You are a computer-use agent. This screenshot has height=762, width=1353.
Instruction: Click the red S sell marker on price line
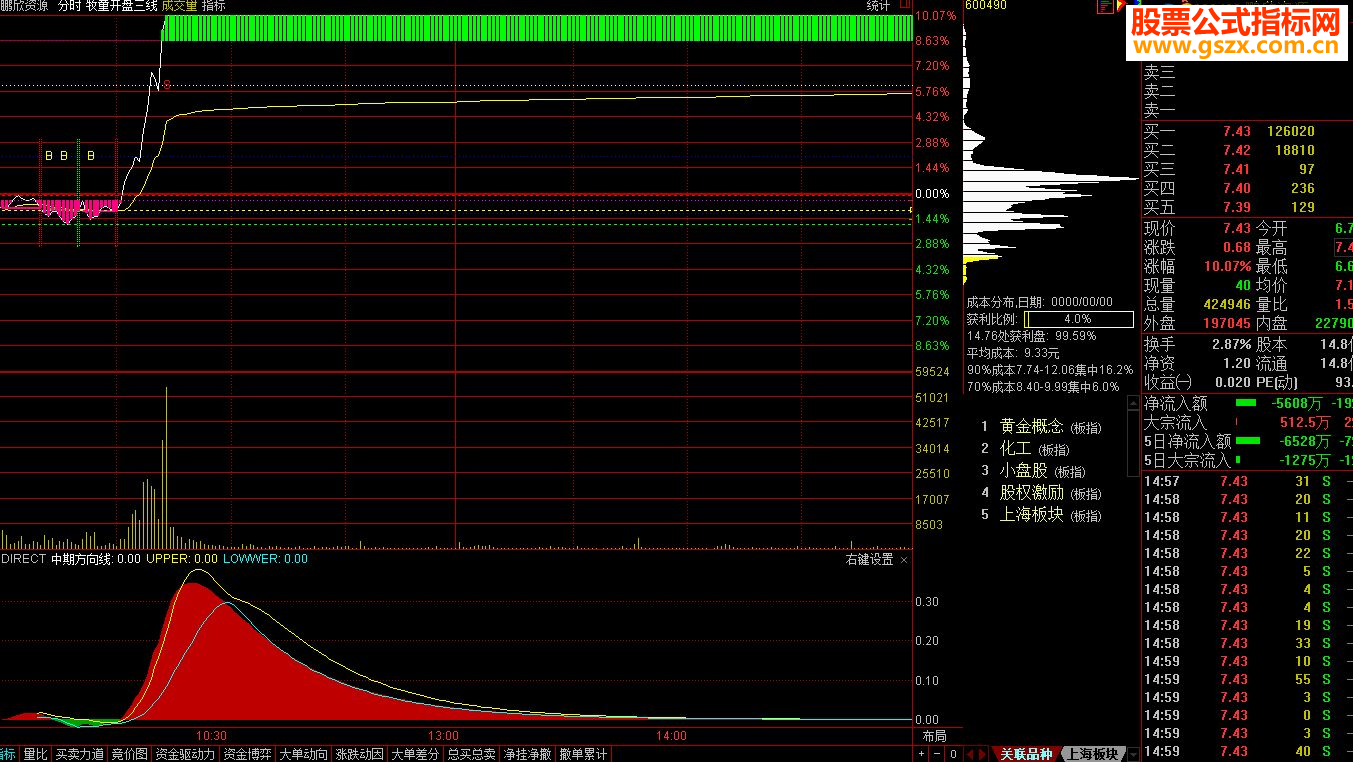click(167, 85)
